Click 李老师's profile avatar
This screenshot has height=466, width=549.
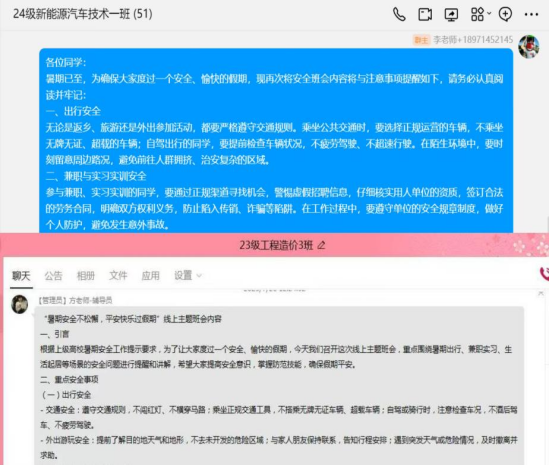pyautogui.click(x=529, y=46)
